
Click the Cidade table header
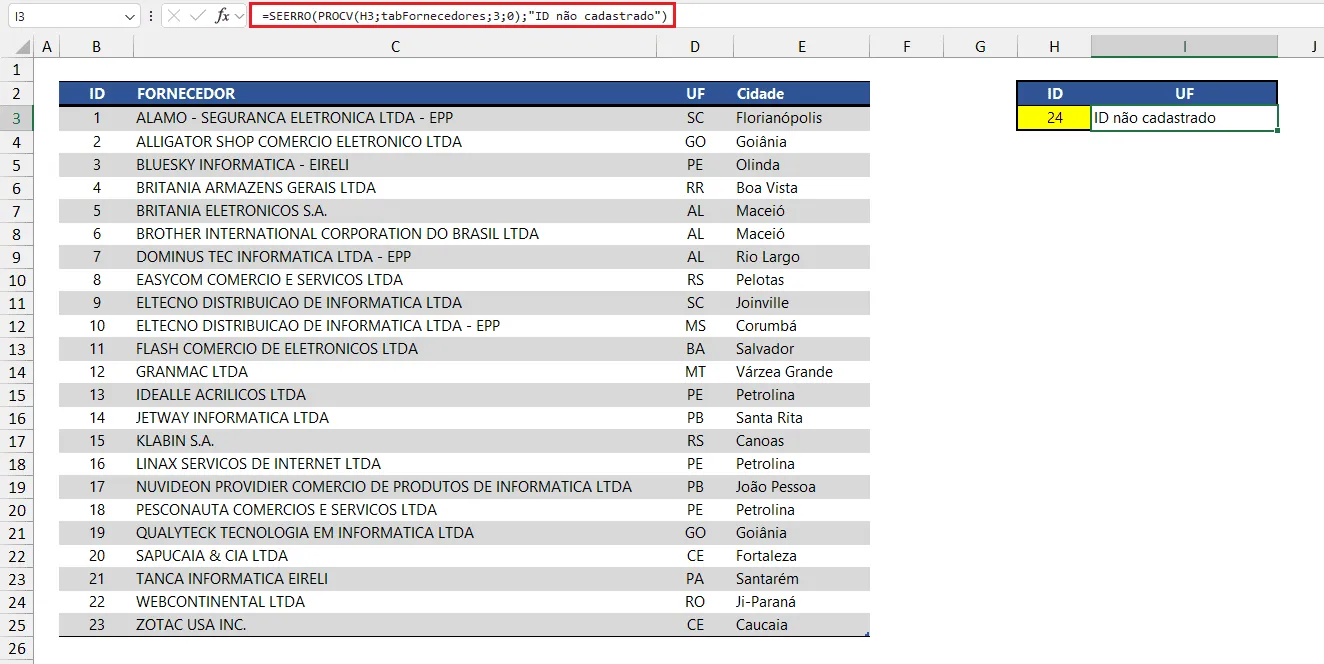point(801,94)
